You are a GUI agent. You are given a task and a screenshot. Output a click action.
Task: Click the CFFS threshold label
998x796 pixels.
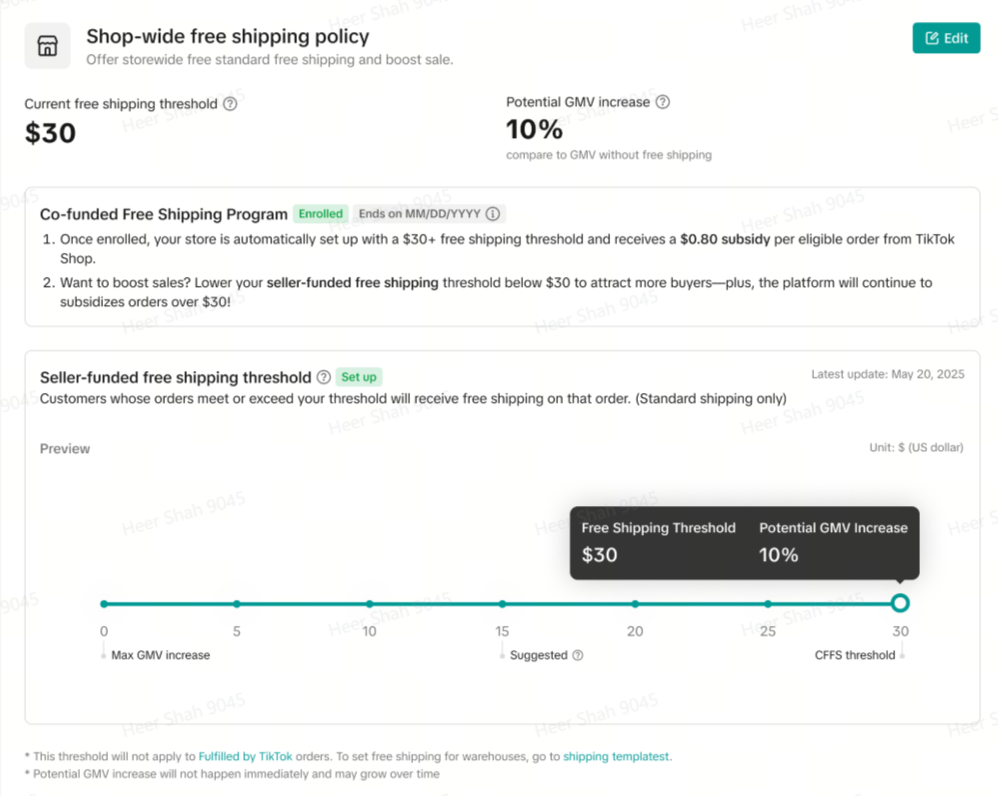click(x=855, y=655)
